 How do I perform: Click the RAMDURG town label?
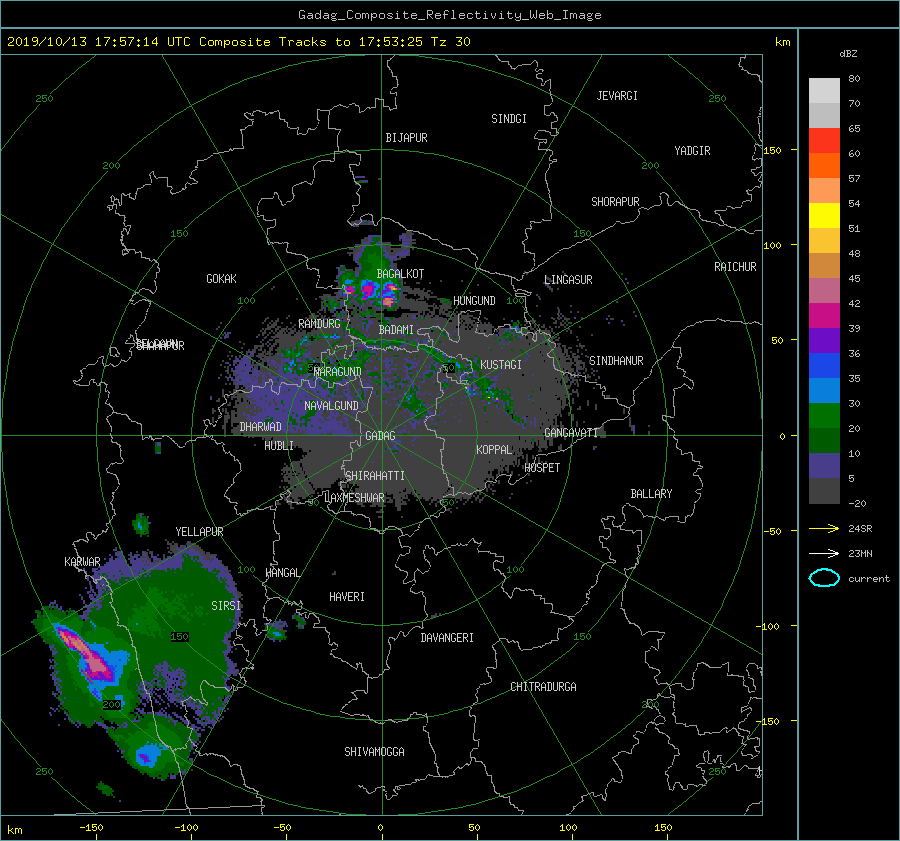pyautogui.click(x=319, y=324)
